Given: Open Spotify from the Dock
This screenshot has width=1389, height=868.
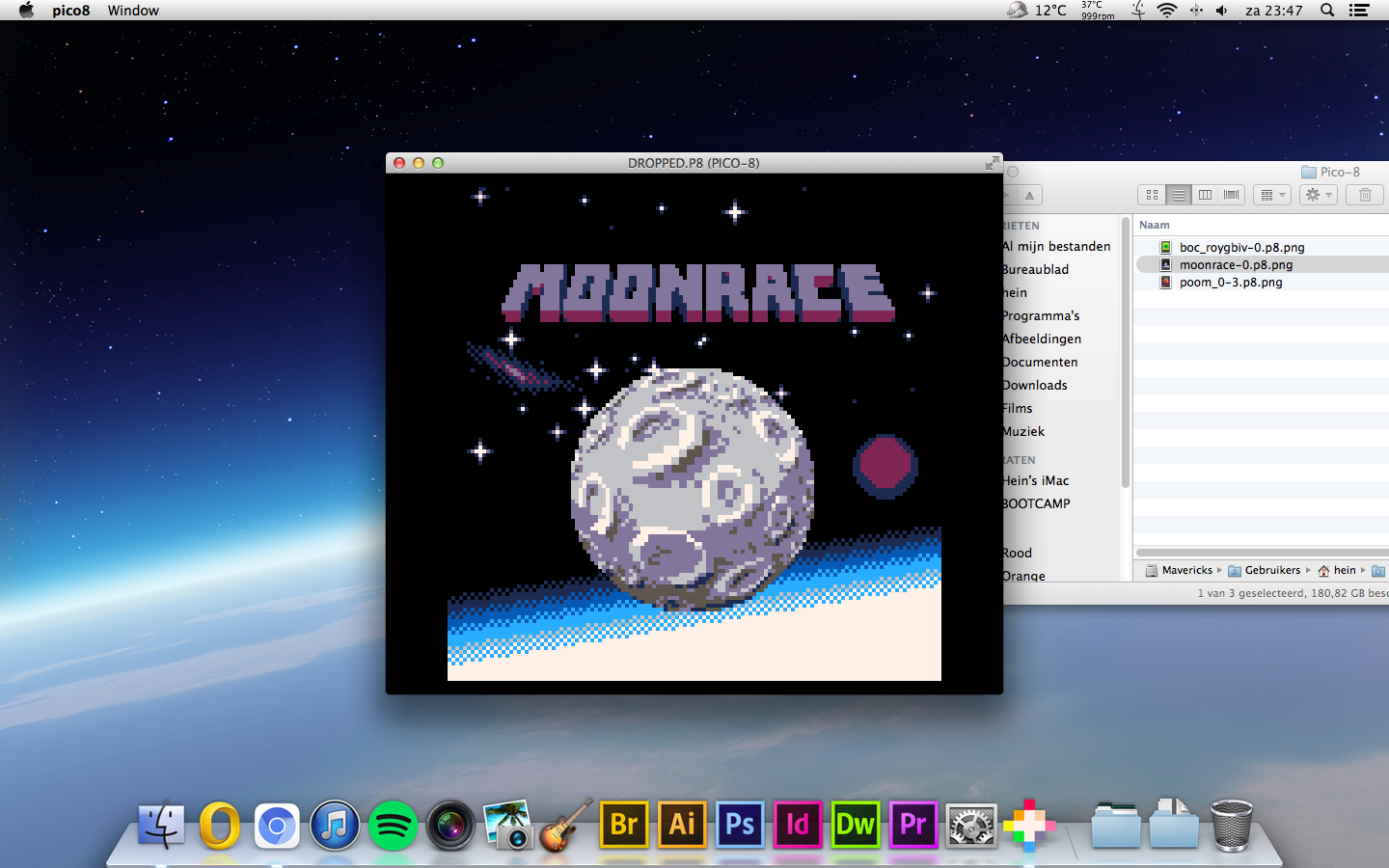Looking at the screenshot, I should [393, 826].
